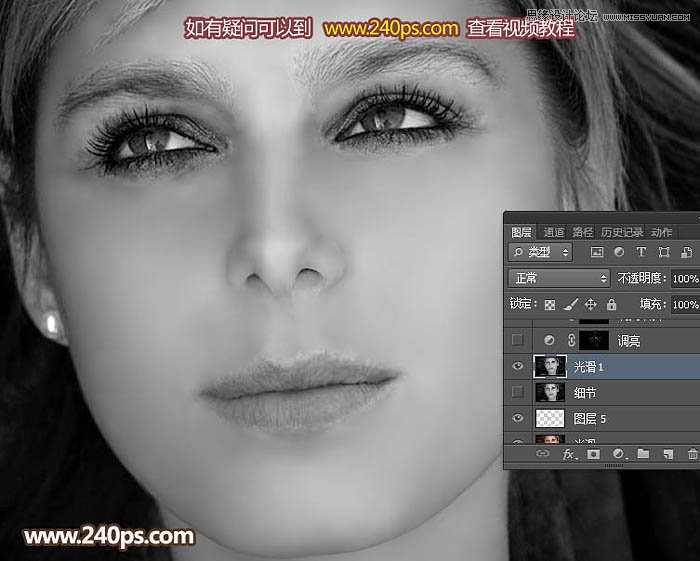Click the 填充 fill value field
This screenshot has height=561, width=700.
[685, 305]
